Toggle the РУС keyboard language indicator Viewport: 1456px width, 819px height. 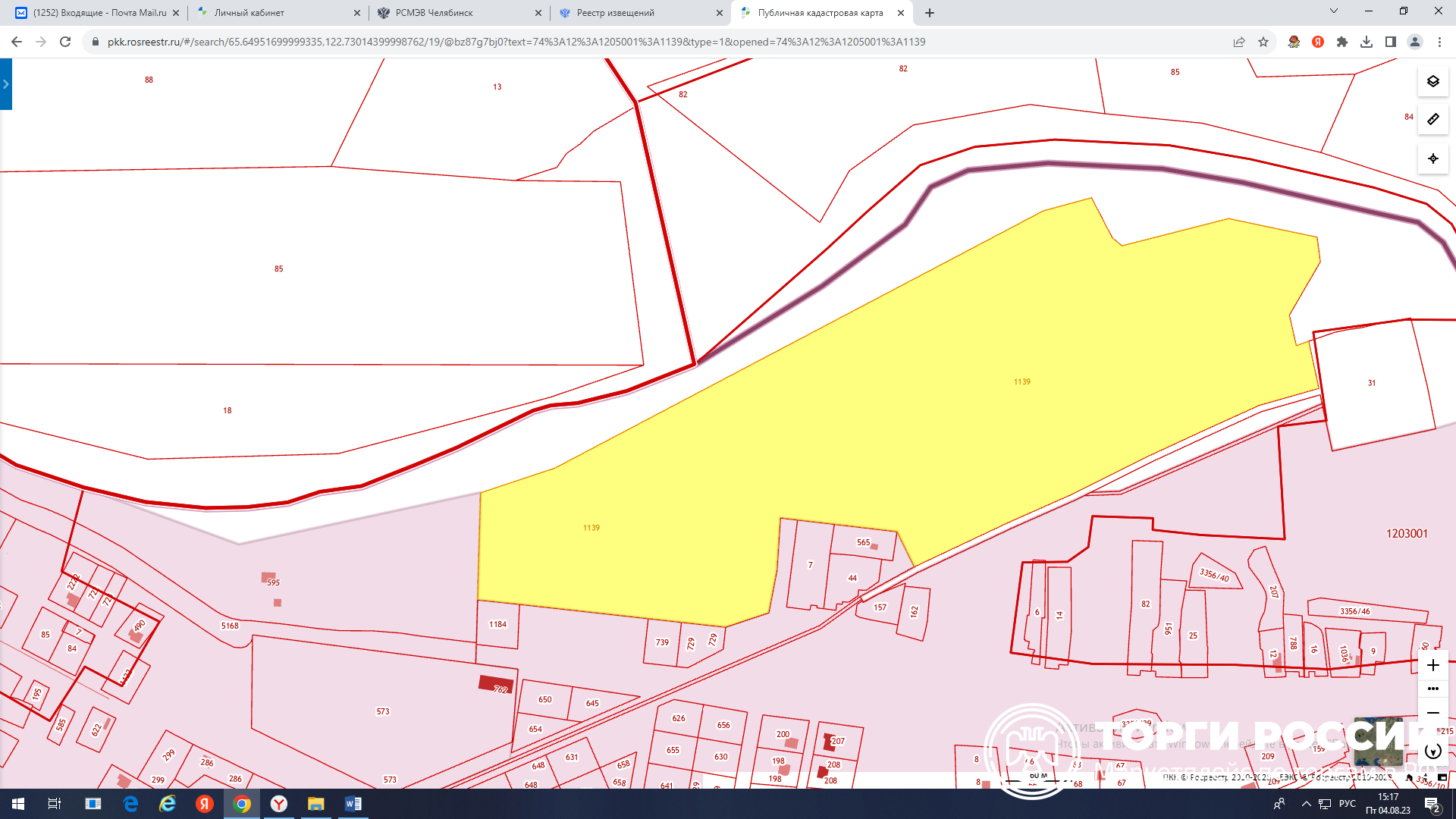1347,804
